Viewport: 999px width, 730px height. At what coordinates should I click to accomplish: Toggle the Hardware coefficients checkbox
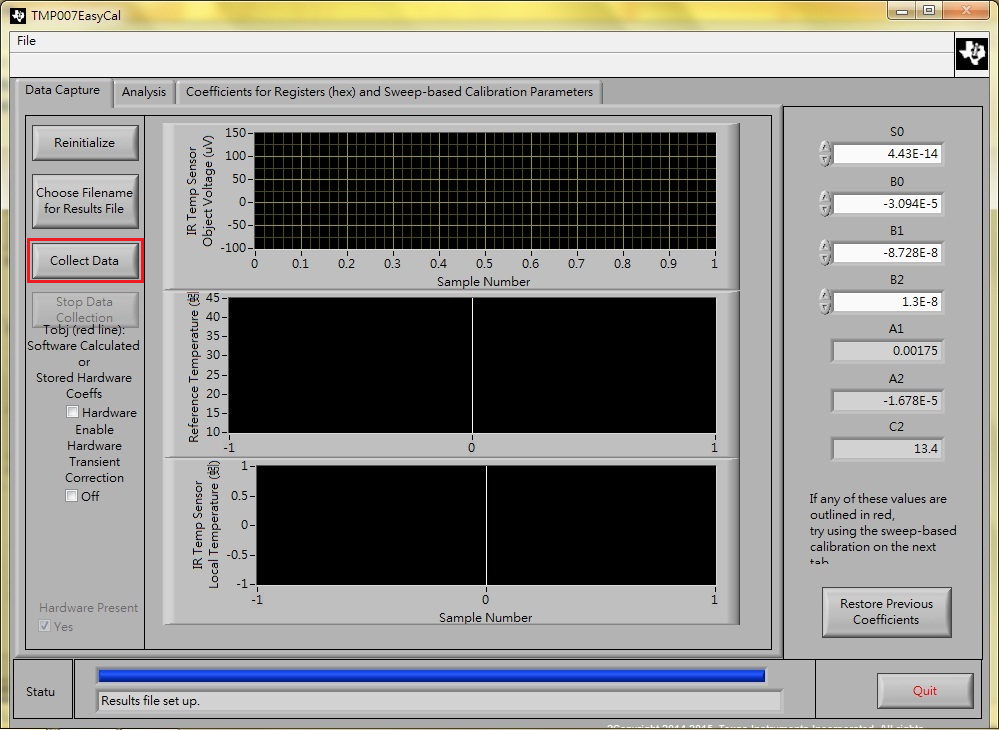point(73,412)
